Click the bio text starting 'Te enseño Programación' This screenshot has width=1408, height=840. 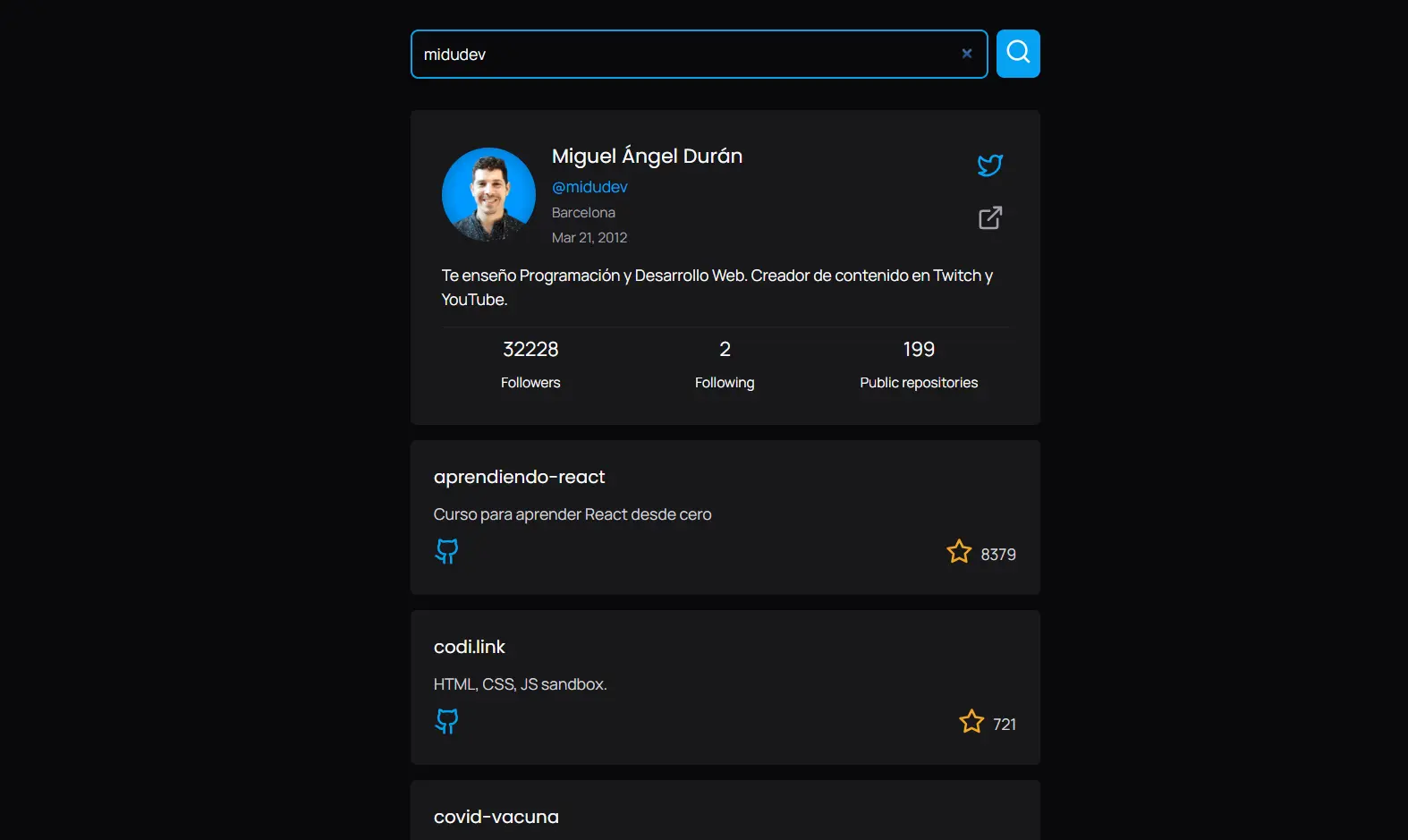(x=717, y=287)
